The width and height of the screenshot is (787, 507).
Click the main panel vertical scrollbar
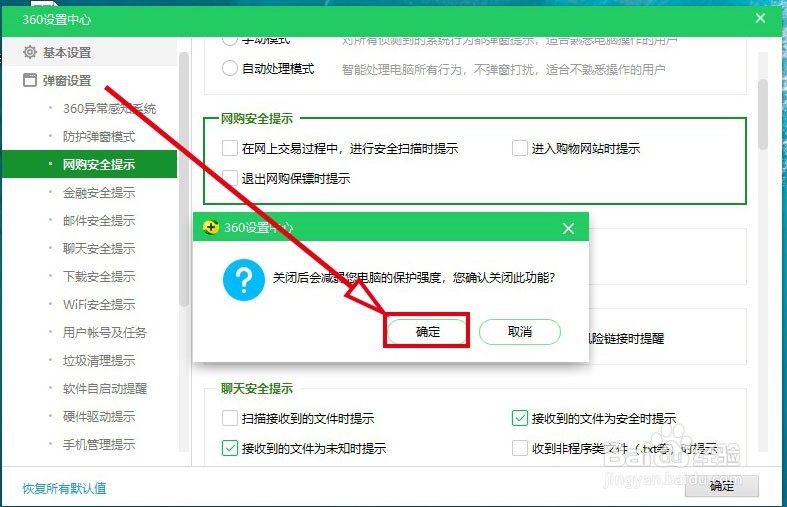pyautogui.click(x=763, y=114)
